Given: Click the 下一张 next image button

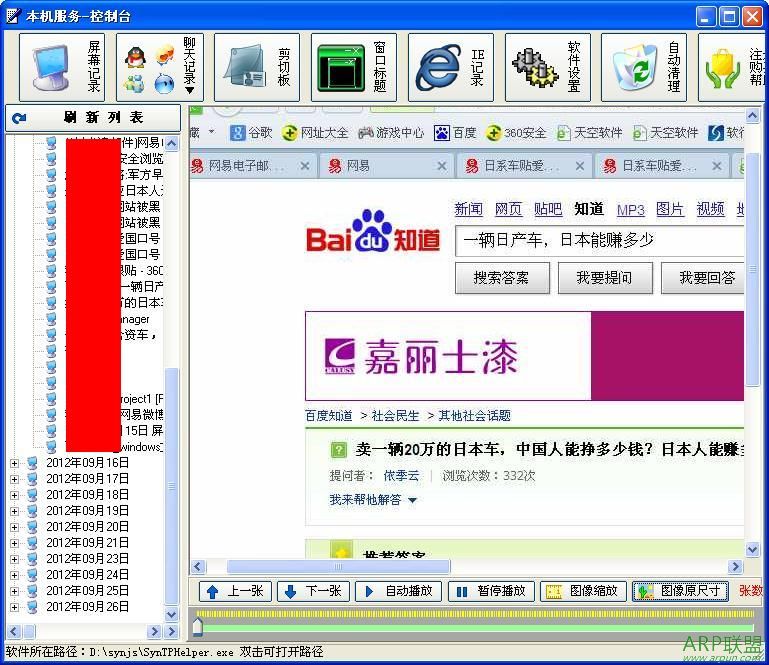Looking at the screenshot, I should pyautogui.click(x=313, y=591).
